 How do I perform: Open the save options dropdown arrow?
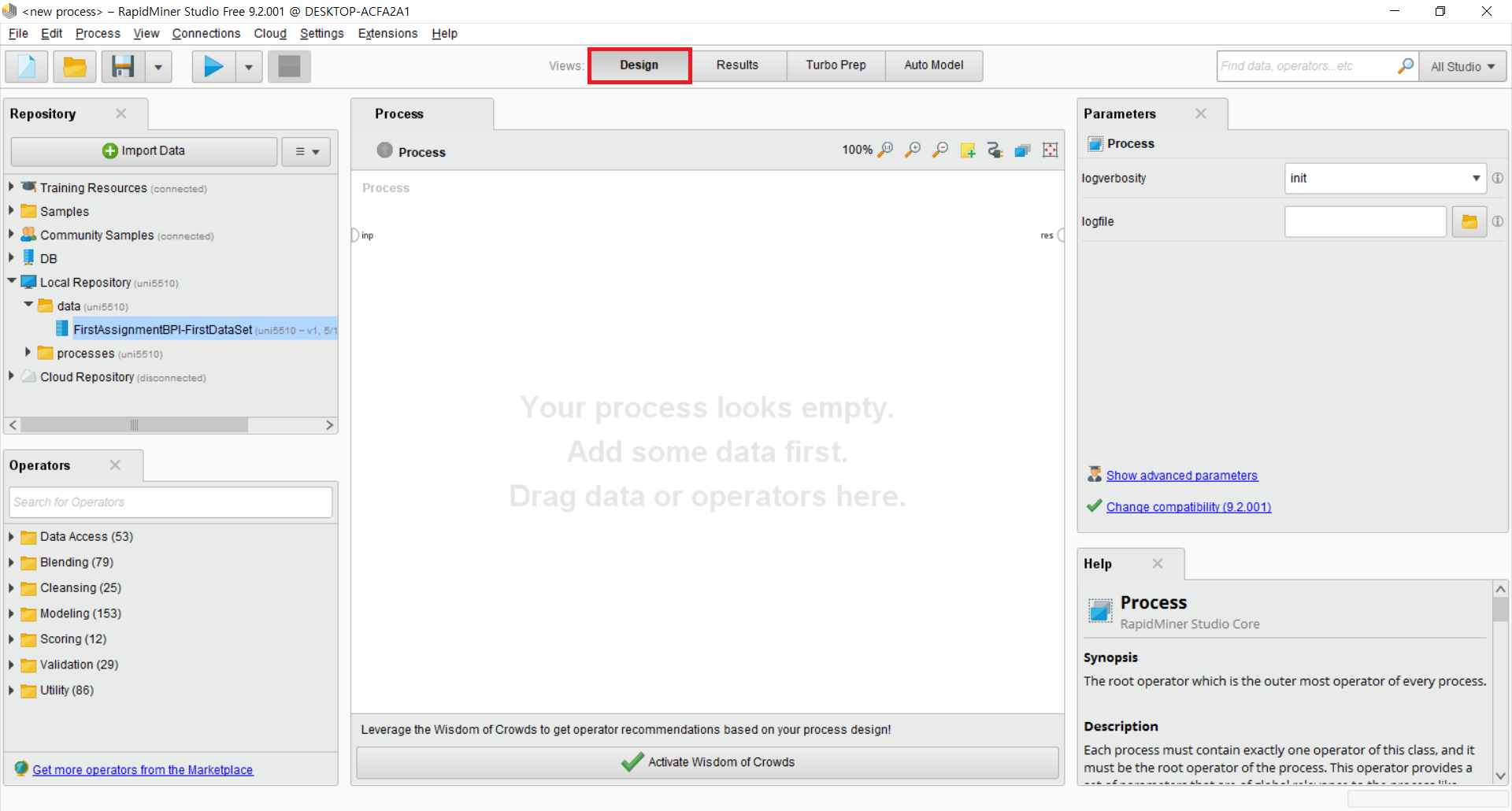tap(158, 67)
